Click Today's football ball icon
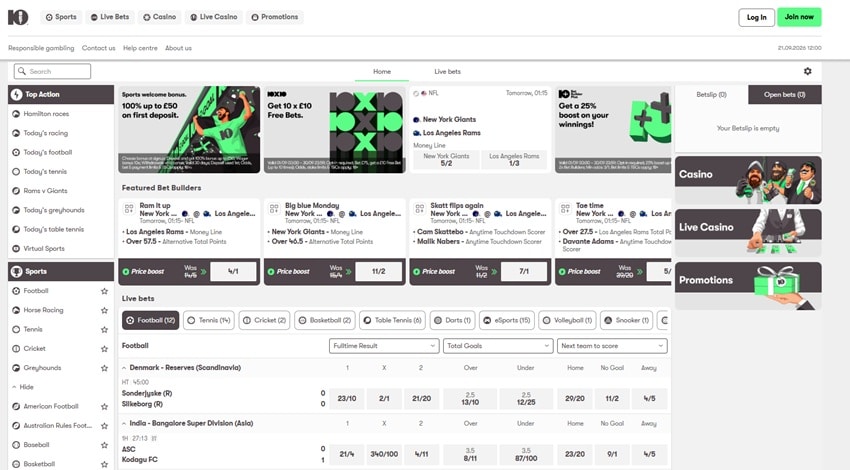The height and width of the screenshot is (470, 850). 16,152
